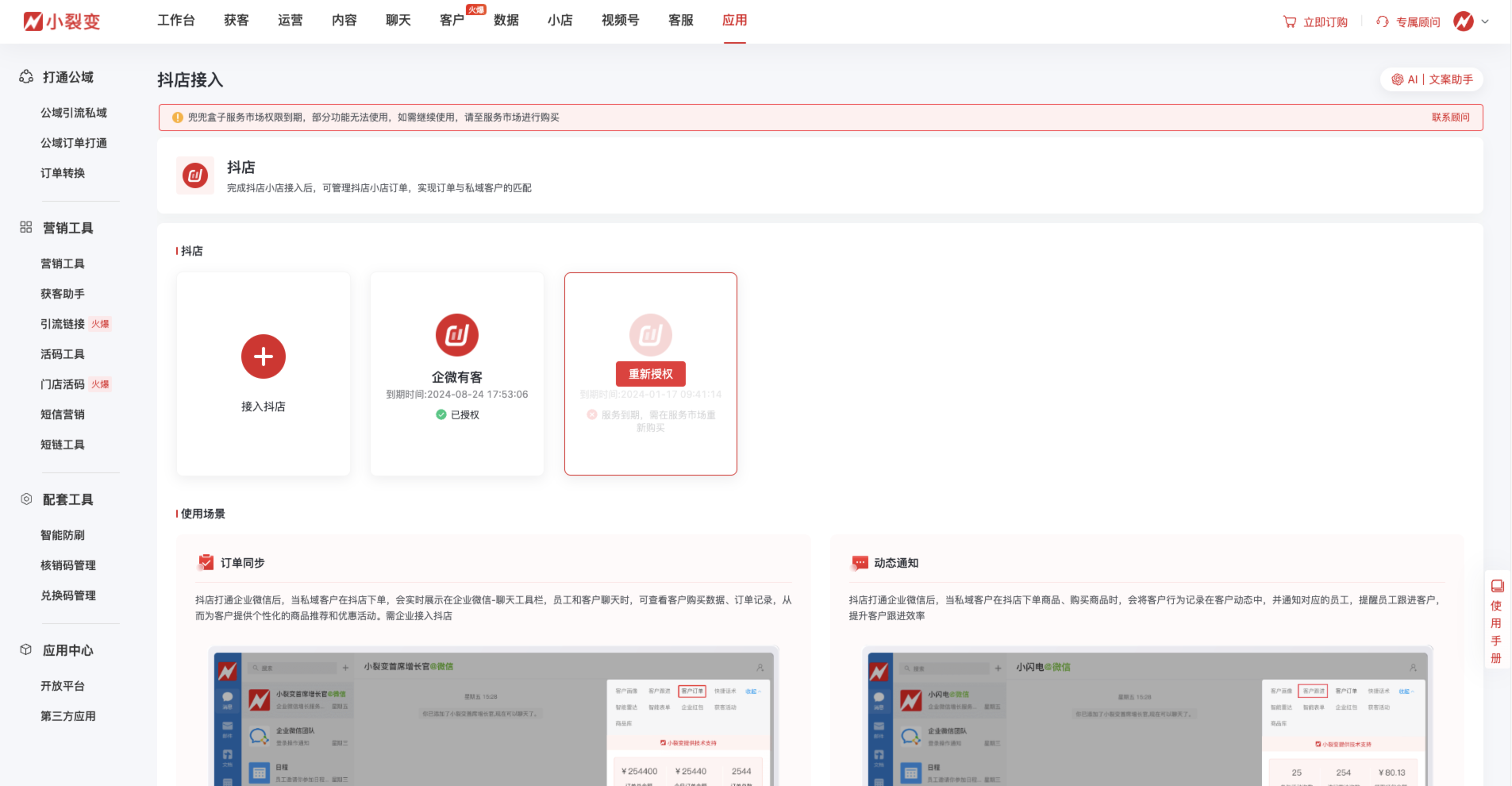Click the 接入抖店 label
Image resolution: width=1512 pixels, height=786 pixels.
[264, 406]
